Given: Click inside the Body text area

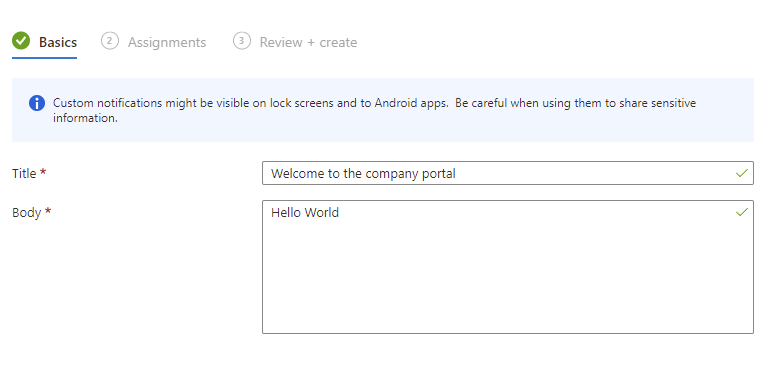Looking at the screenshot, I should point(507,267).
